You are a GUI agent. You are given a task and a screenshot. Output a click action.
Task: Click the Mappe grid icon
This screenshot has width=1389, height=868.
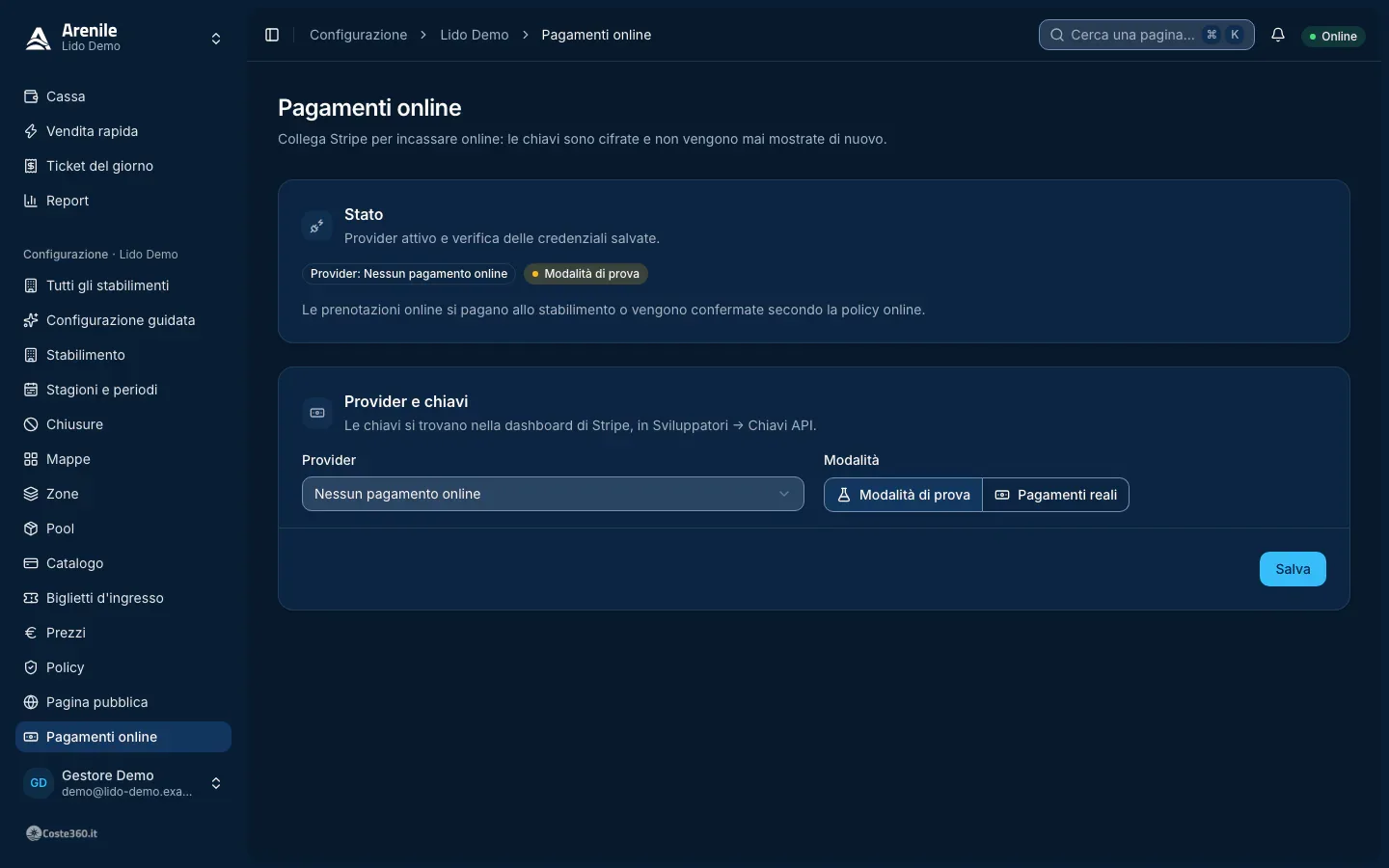tap(31, 459)
